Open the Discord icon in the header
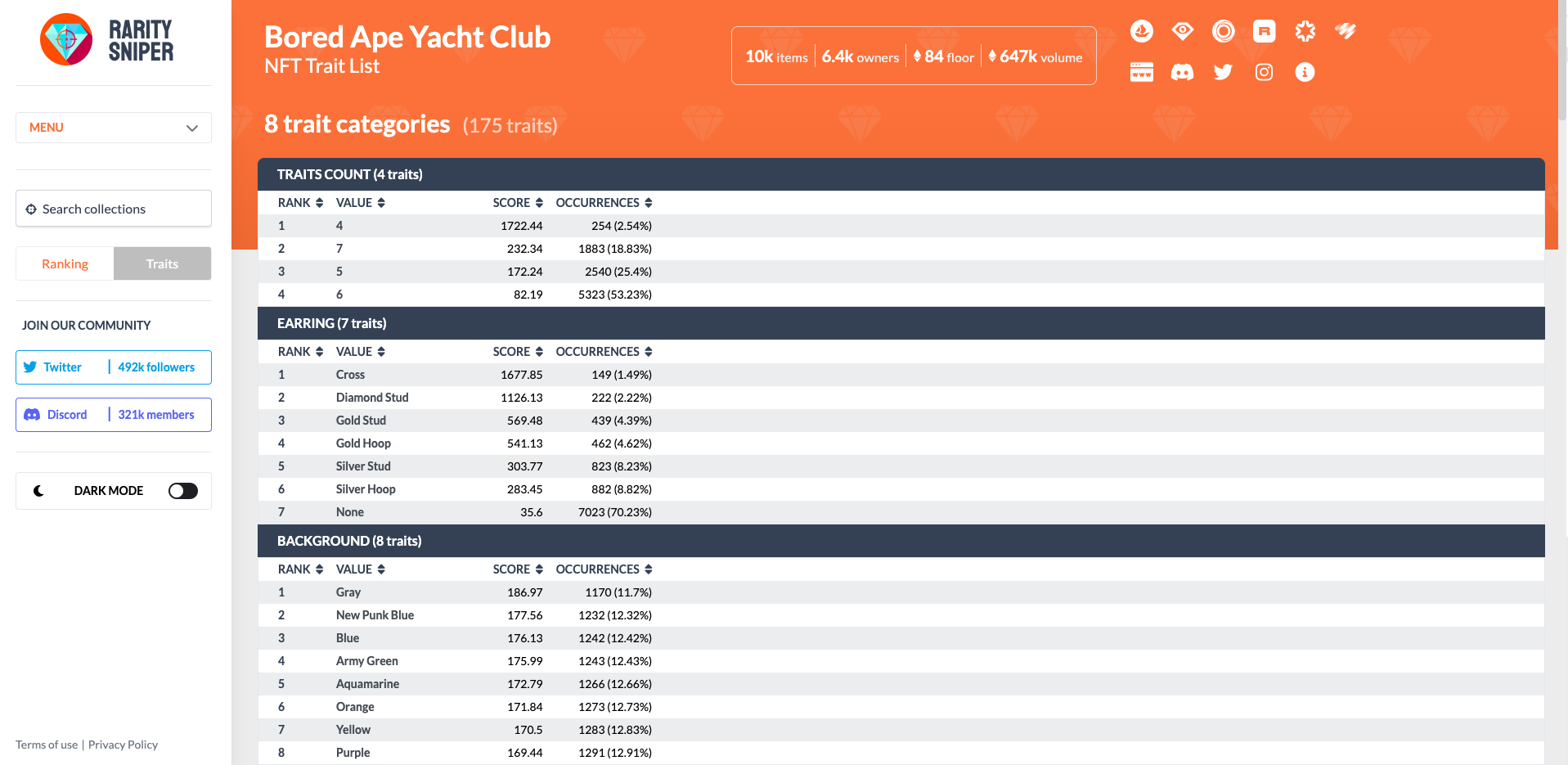 click(x=1182, y=72)
